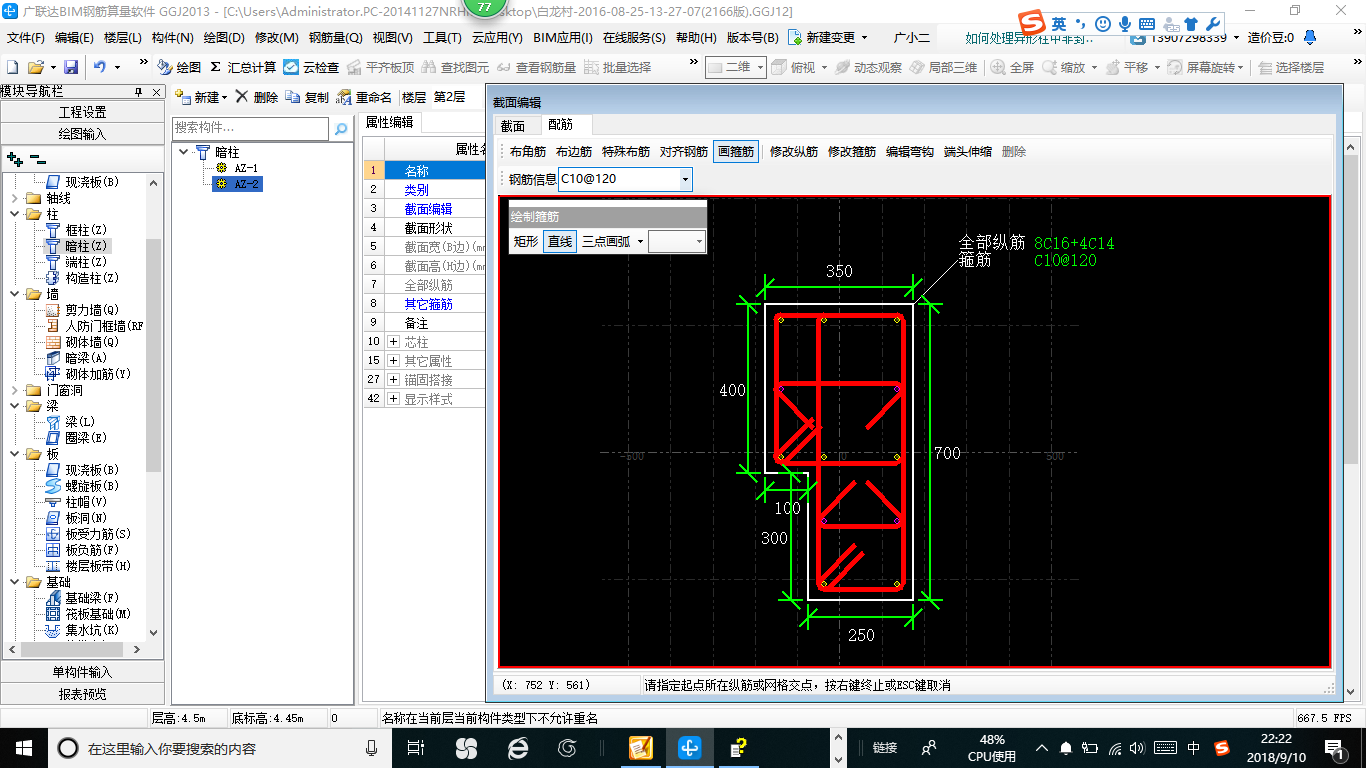Save the project with the floppy disk icon

point(71,67)
